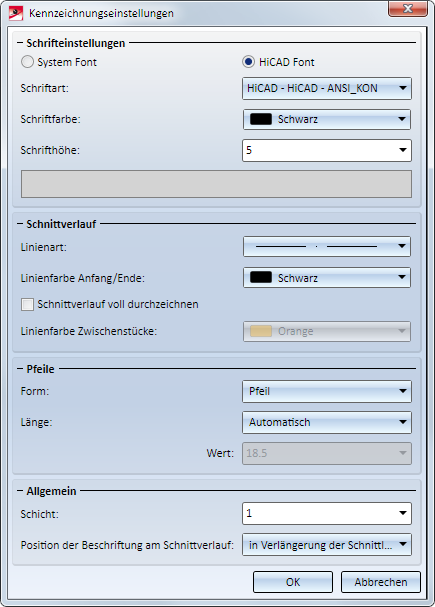Open Position der Beschriftung am Schnittverlauf dropdown
This screenshot has width=435, height=607.
[327, 545]
